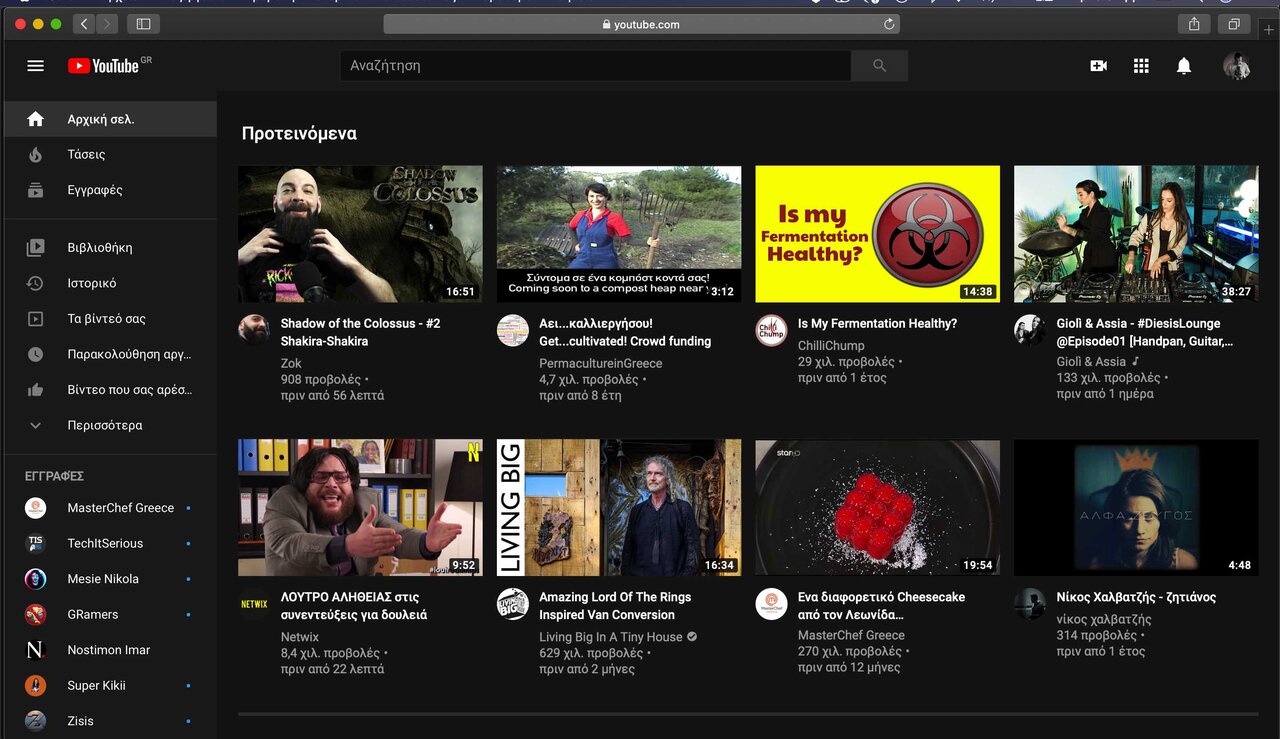This screenshot has width=1280, height=739.
Task: Open νίκος χαλβατζής channel avatar
Action: point(1030,604)
